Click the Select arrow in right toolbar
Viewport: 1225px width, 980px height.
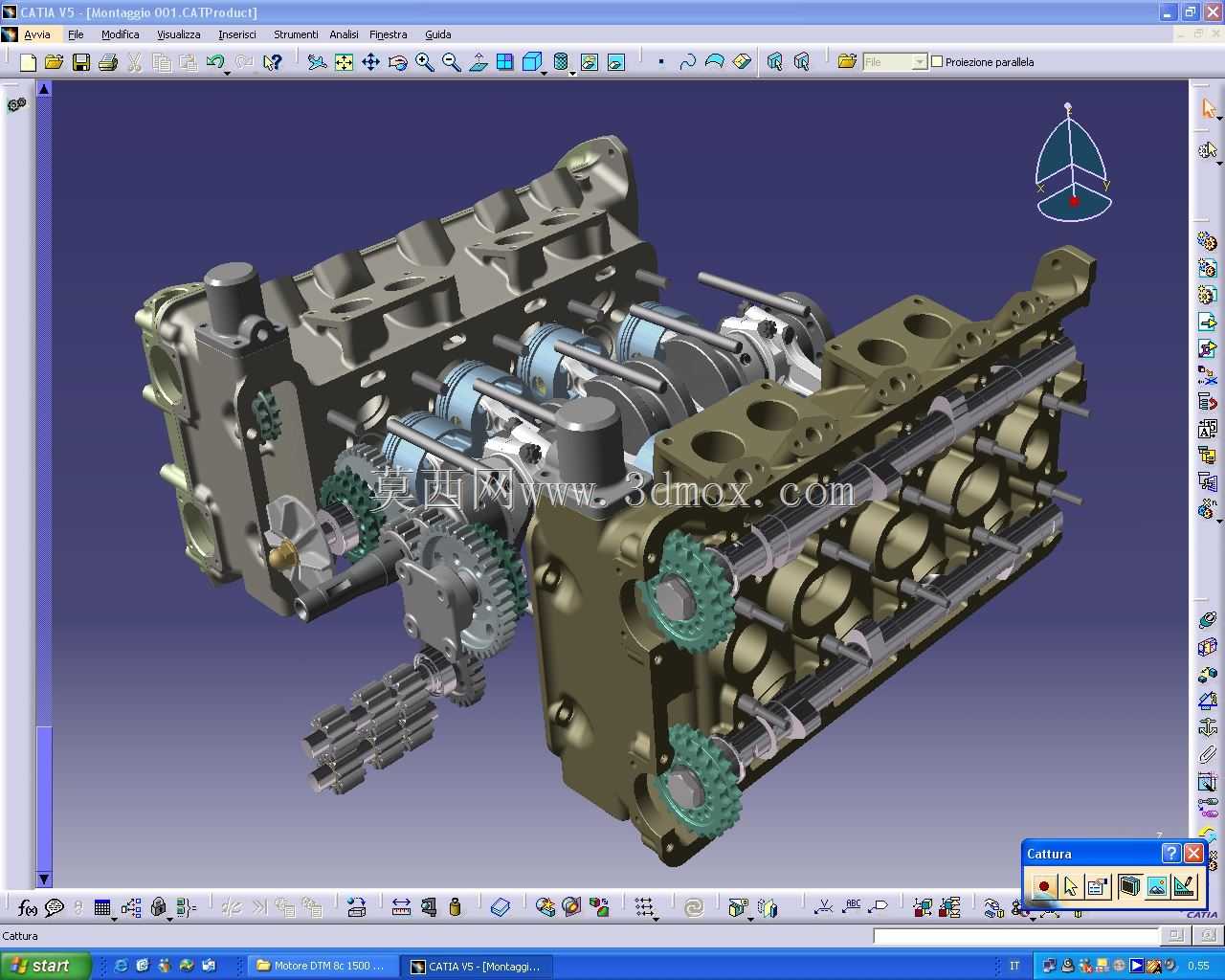coord(1208,108)
